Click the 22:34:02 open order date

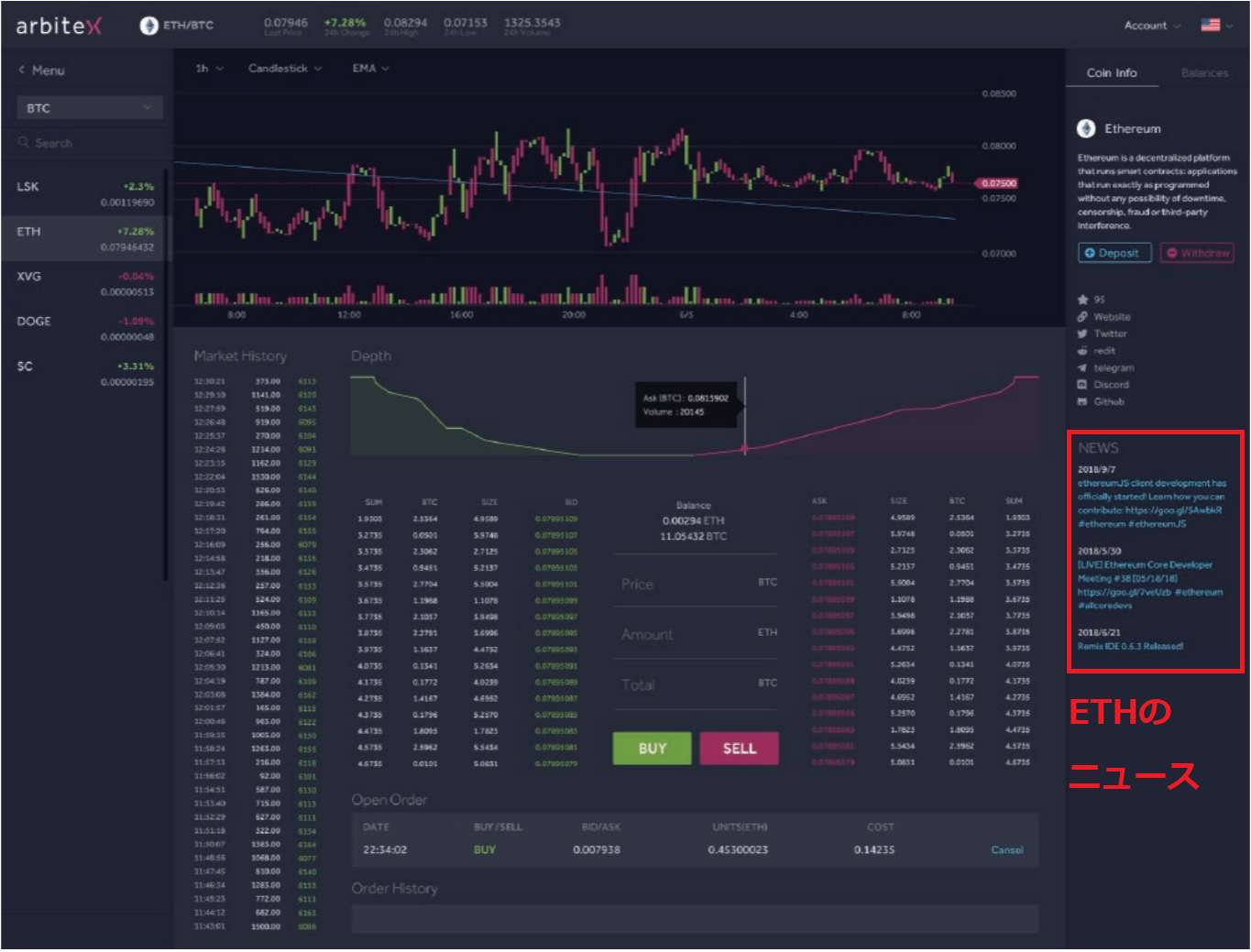(385, 849)
